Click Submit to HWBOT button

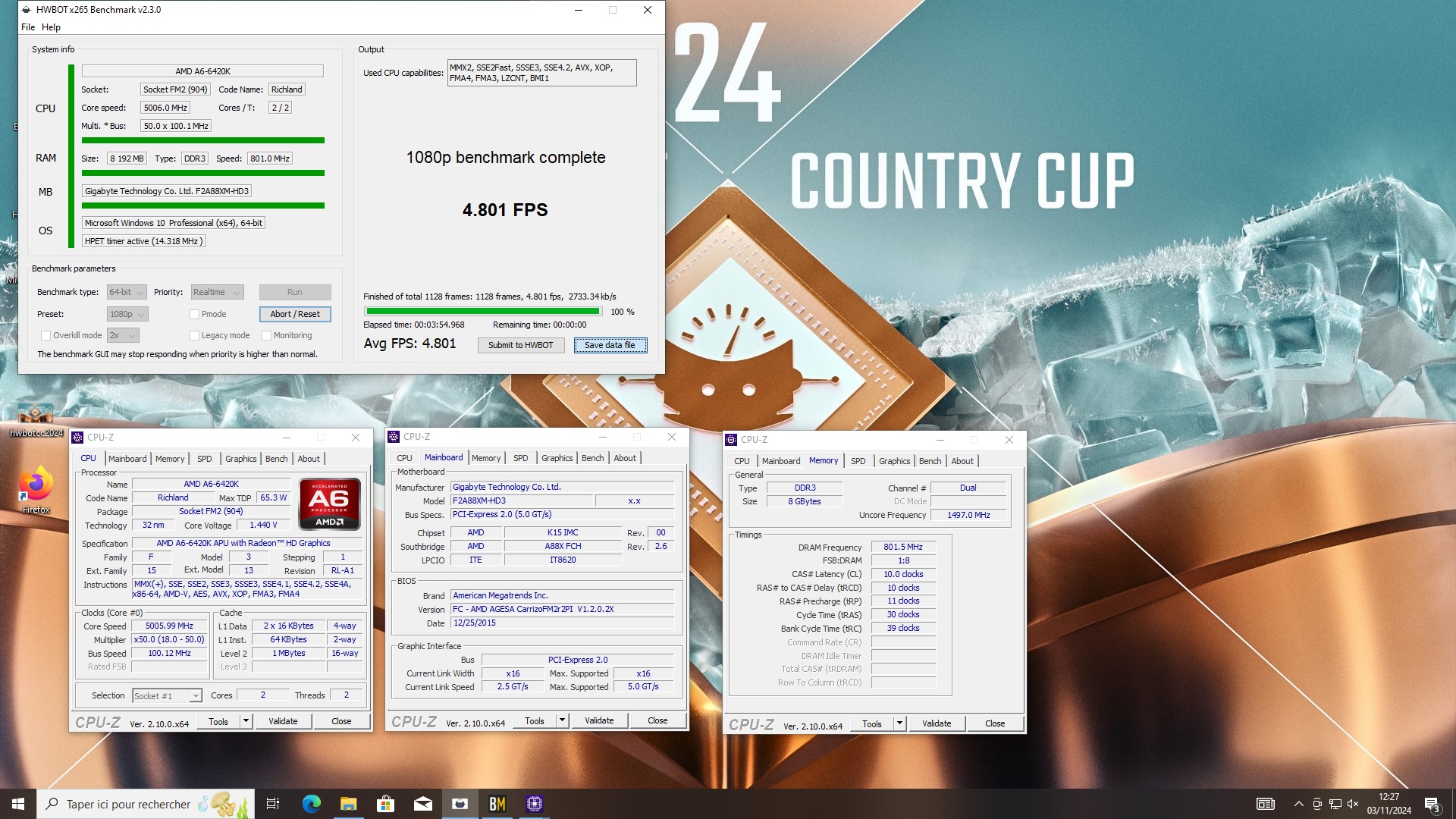521,345
